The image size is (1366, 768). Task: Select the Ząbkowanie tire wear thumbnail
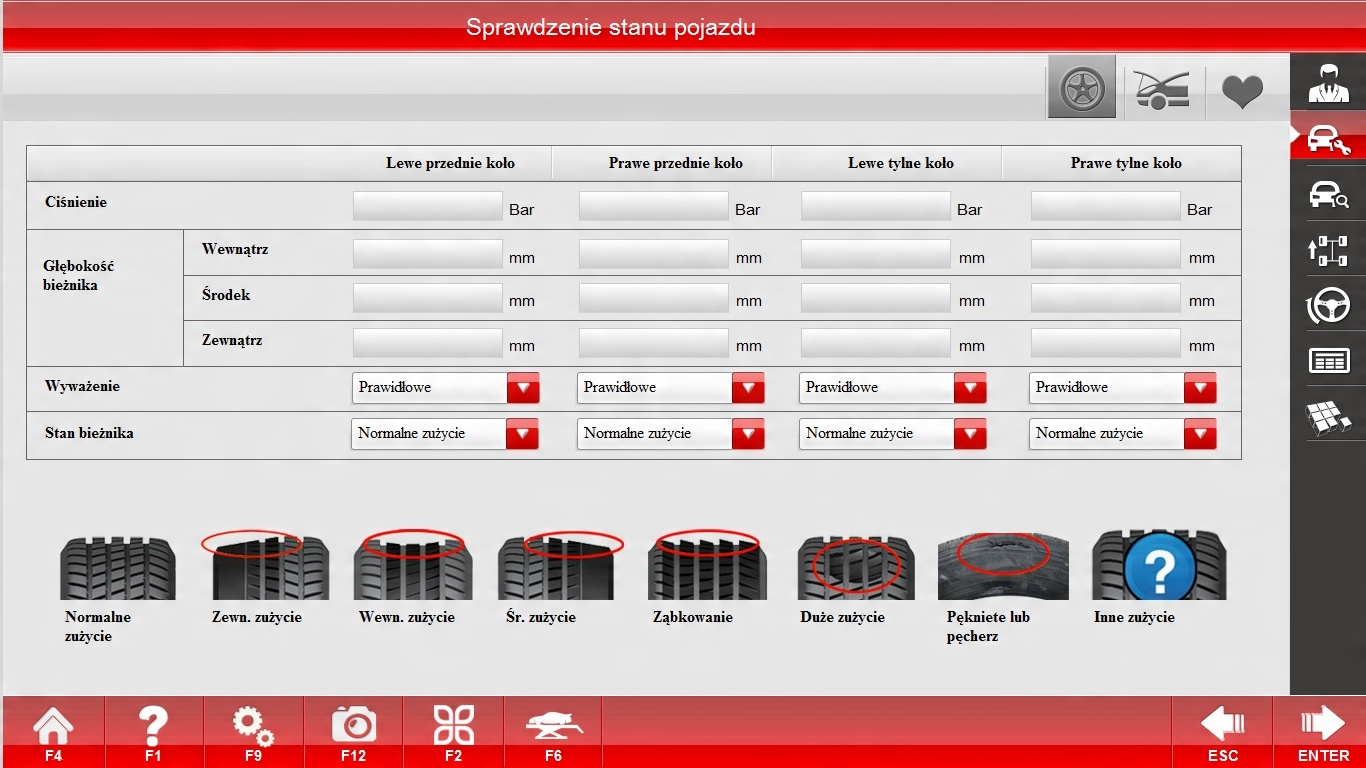[707, 566]
